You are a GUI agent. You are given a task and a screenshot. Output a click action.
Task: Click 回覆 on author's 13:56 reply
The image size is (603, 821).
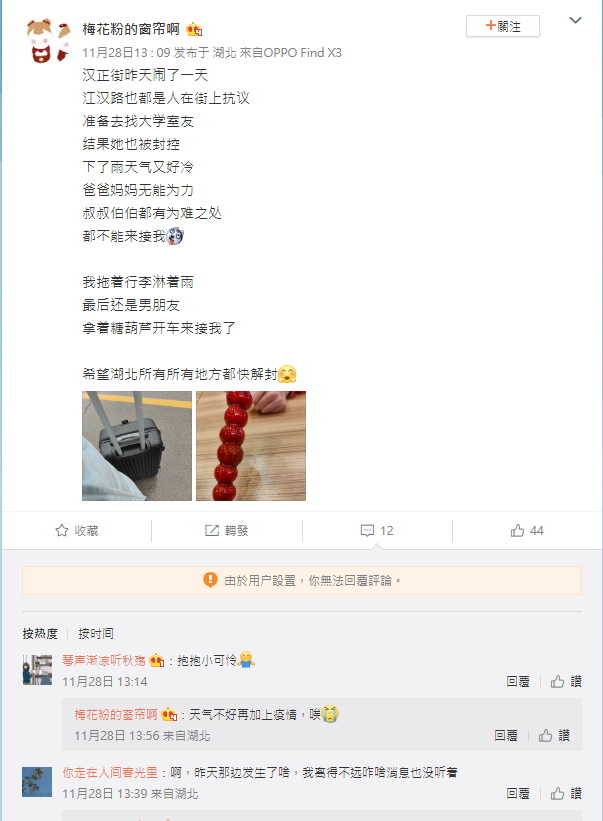point(506,736)
